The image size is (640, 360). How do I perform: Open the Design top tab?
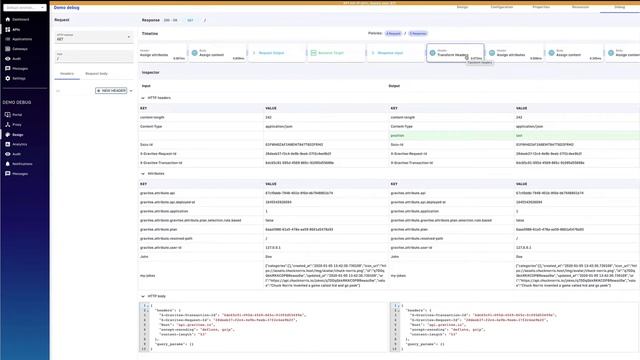point(462,7)
